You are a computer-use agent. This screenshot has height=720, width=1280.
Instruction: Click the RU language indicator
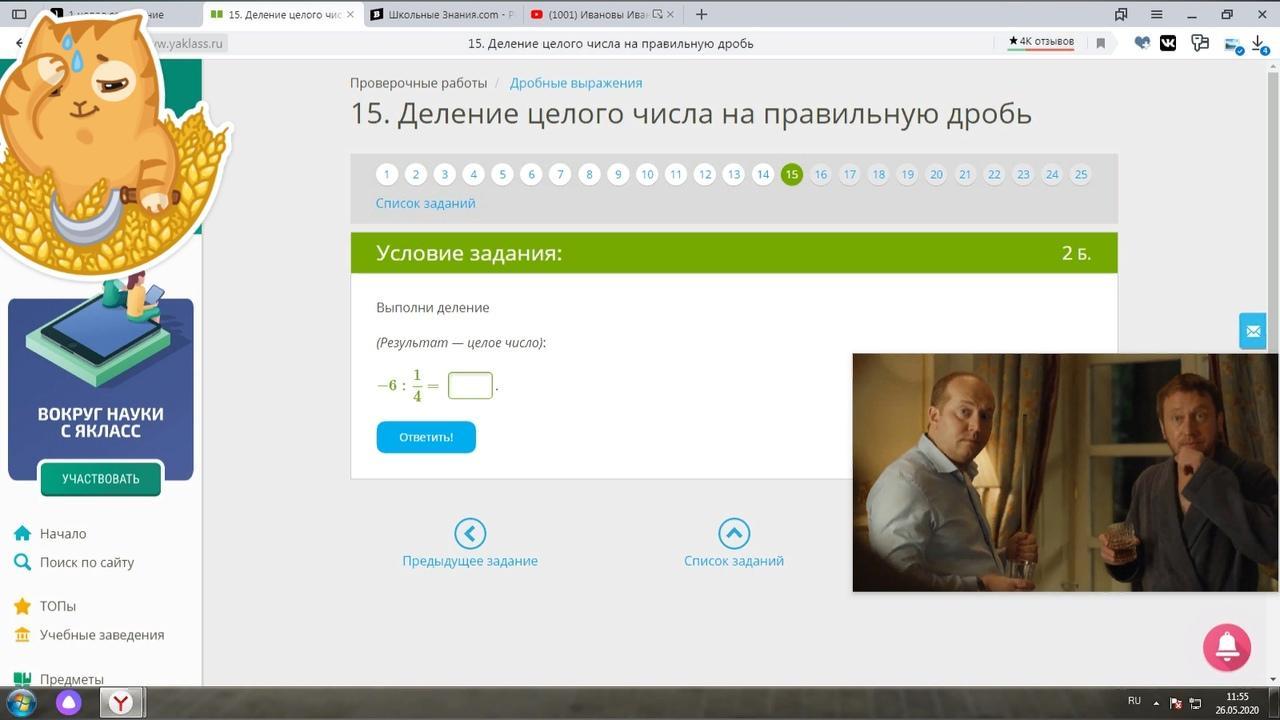tap(1134, 700)
